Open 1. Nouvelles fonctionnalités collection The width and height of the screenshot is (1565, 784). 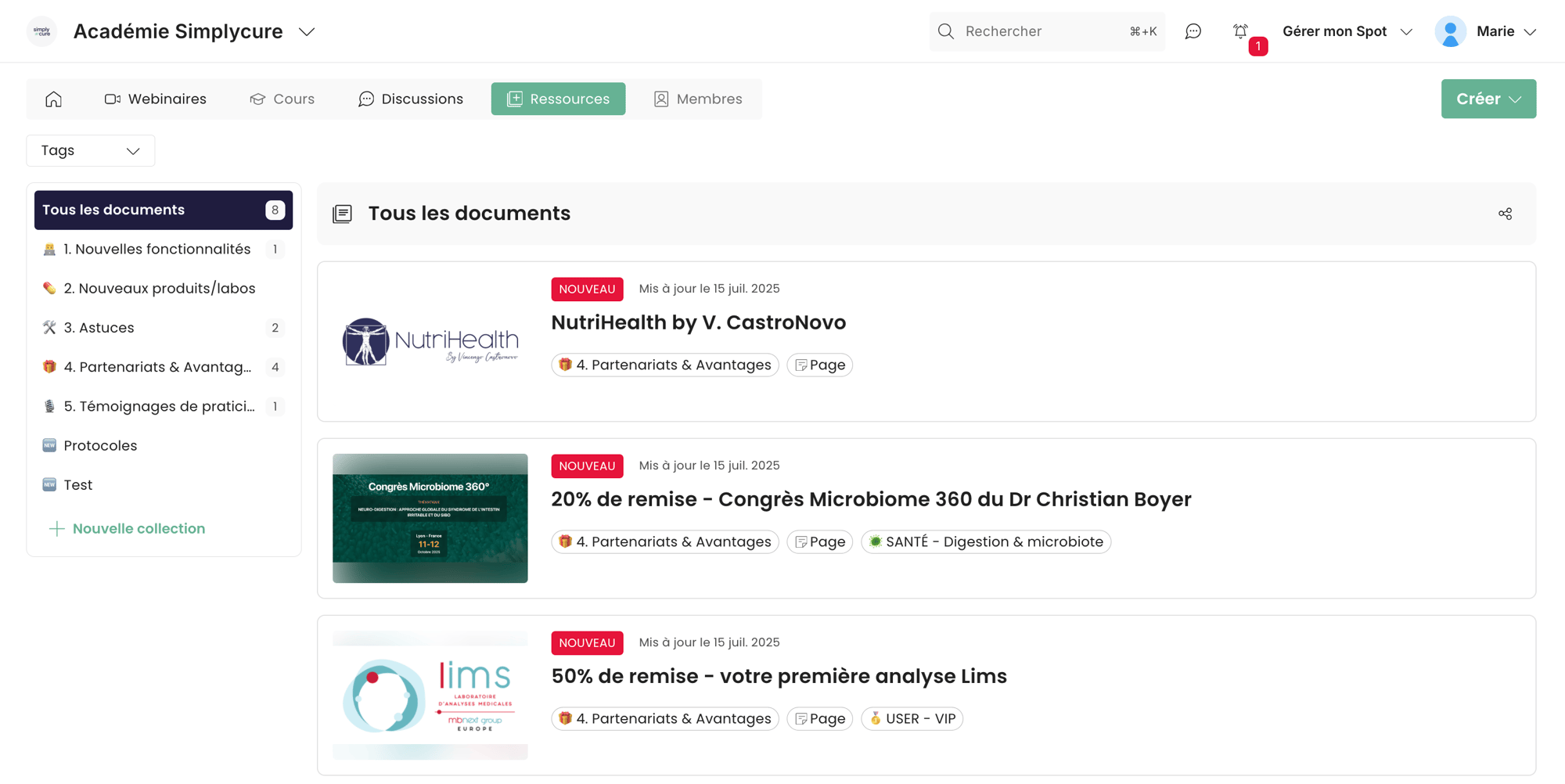164,249
